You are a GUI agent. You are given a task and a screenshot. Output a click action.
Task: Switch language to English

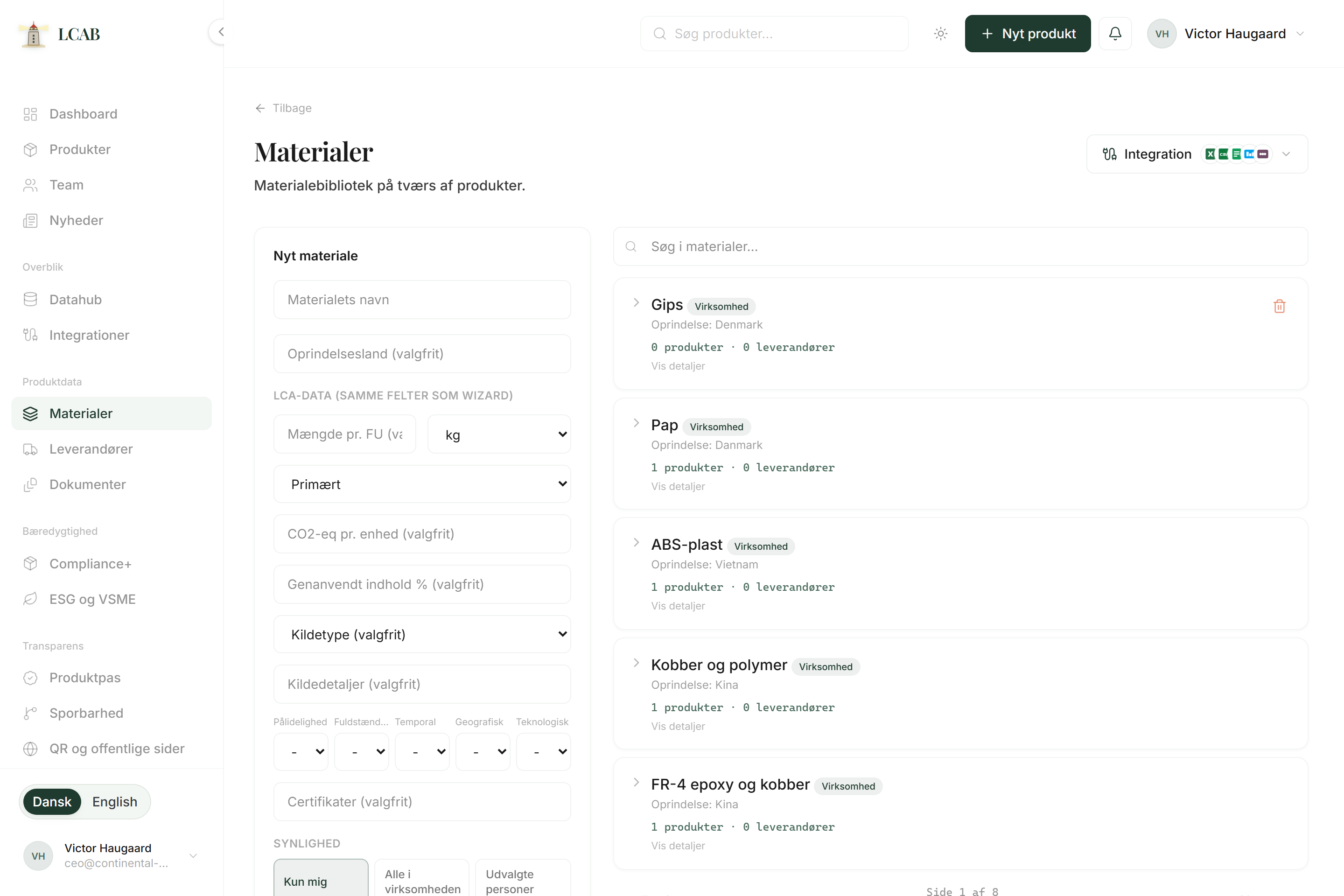coord(115,802)
